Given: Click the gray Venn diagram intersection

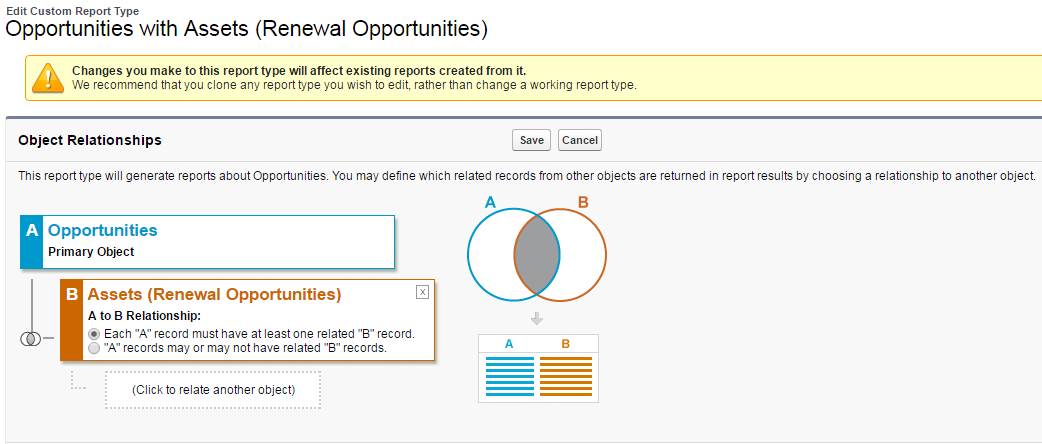Looking at the screenshot, I should [537, 255].
